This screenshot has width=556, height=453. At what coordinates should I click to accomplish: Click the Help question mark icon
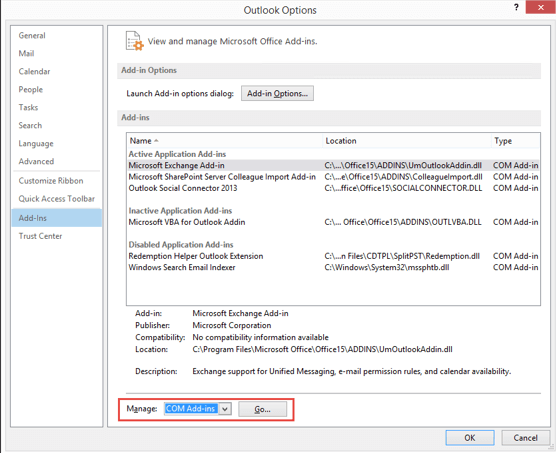516,7
